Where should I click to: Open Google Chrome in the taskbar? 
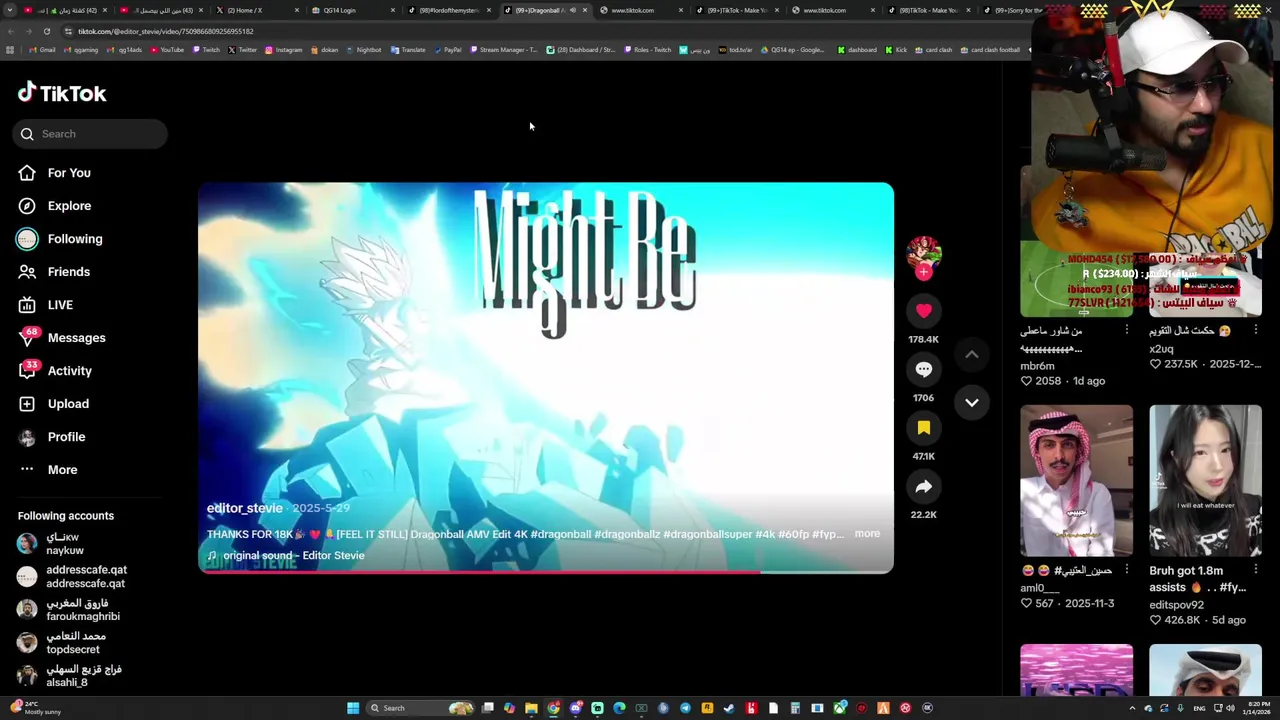coord(553,708)
